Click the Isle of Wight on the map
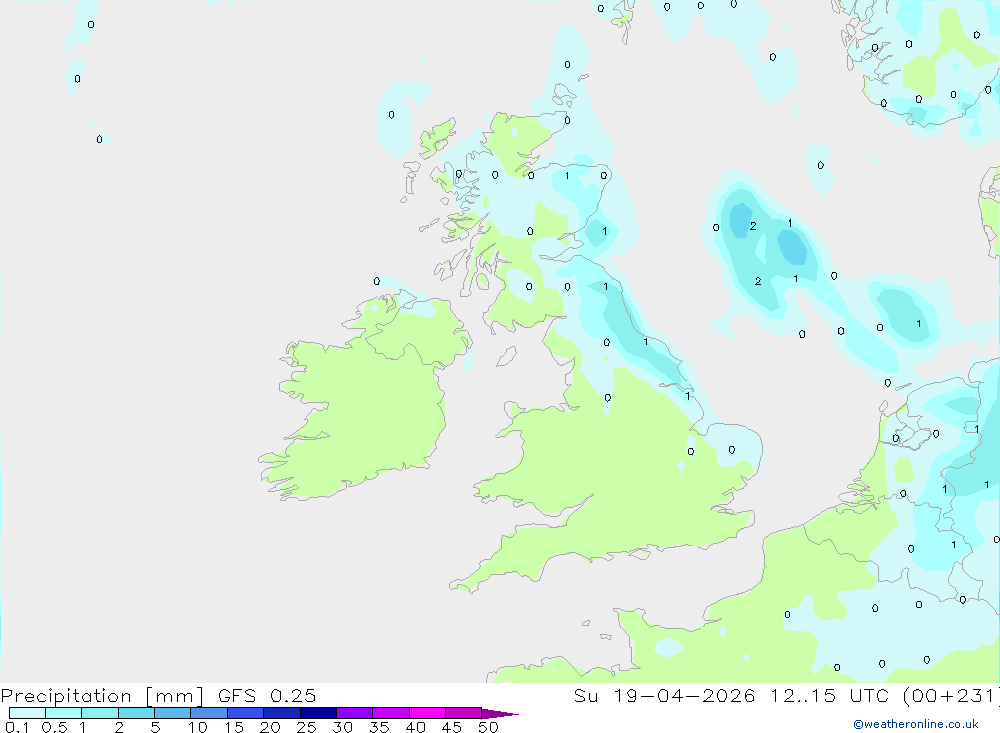The width and height of the screenshot is (1000, 733). [x=639, y=554]
